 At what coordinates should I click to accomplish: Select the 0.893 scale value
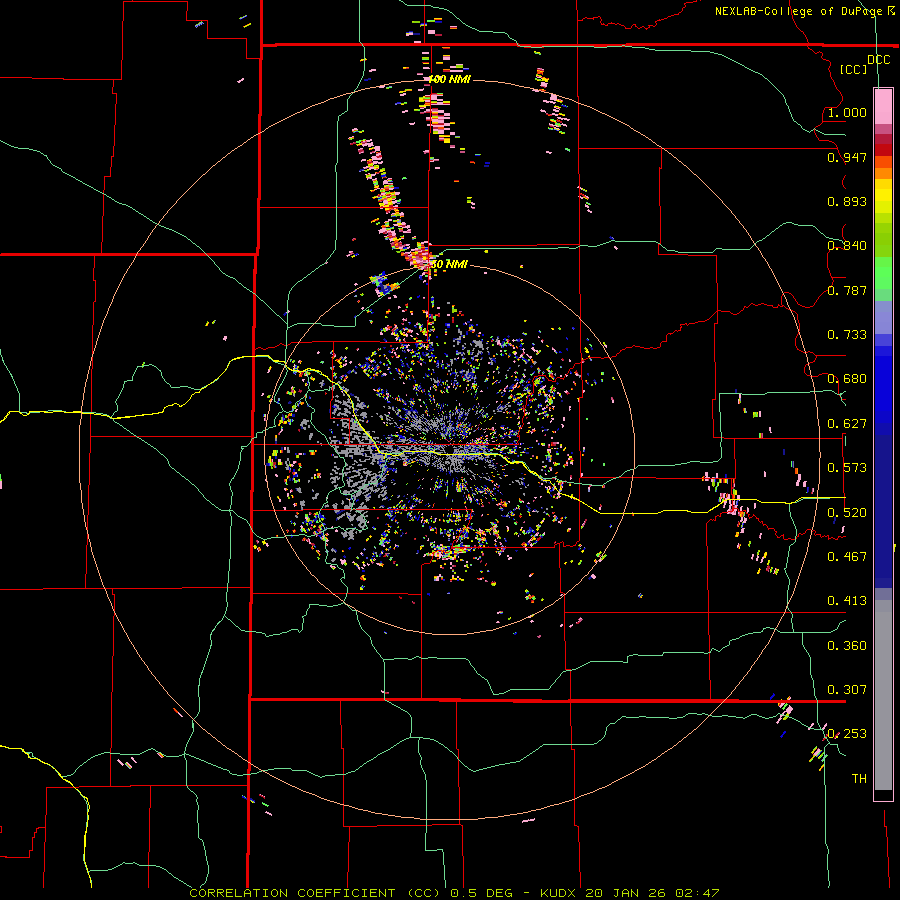(x=847, y=201)
